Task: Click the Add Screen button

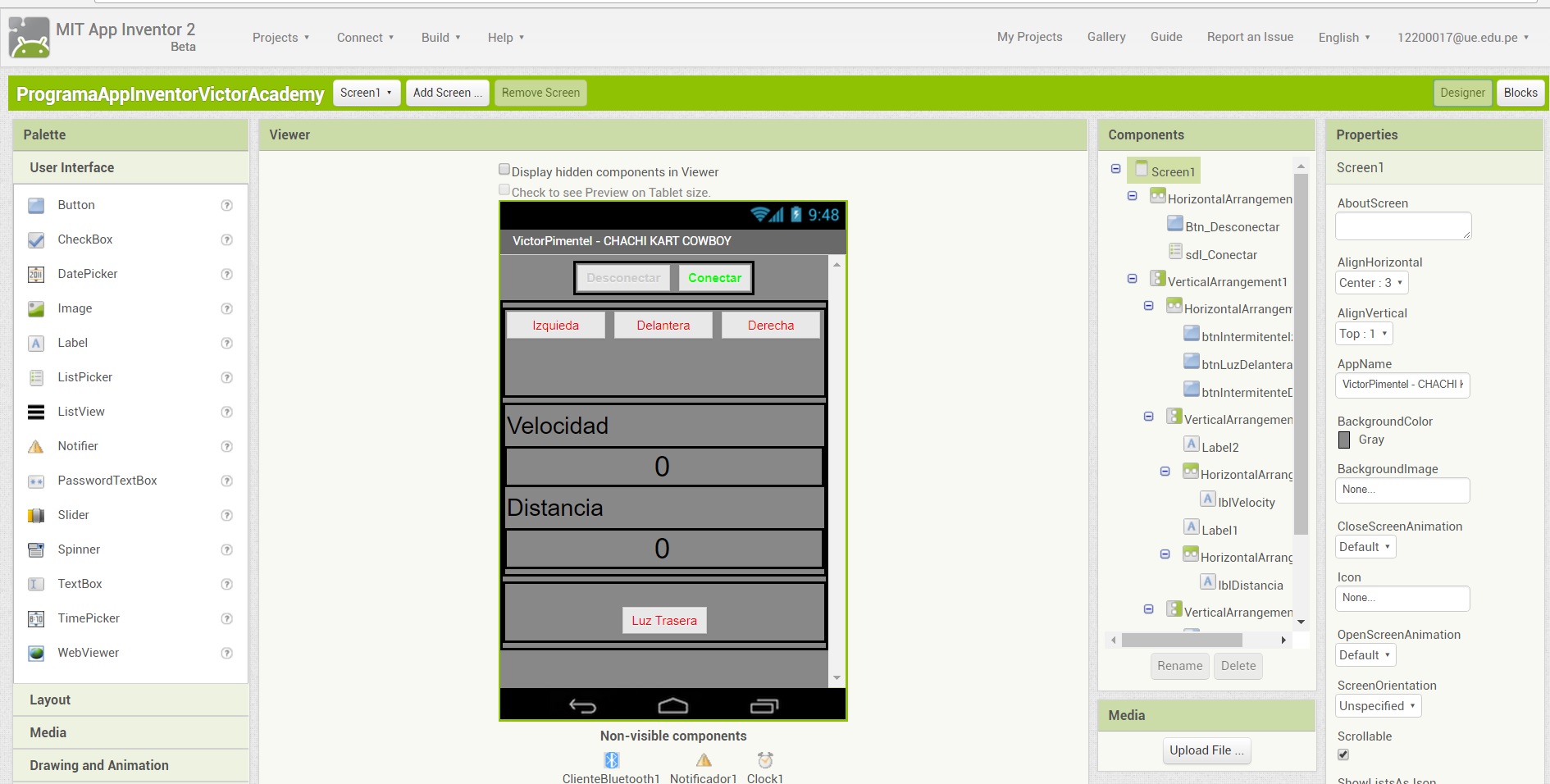Action: coord(448,93)
